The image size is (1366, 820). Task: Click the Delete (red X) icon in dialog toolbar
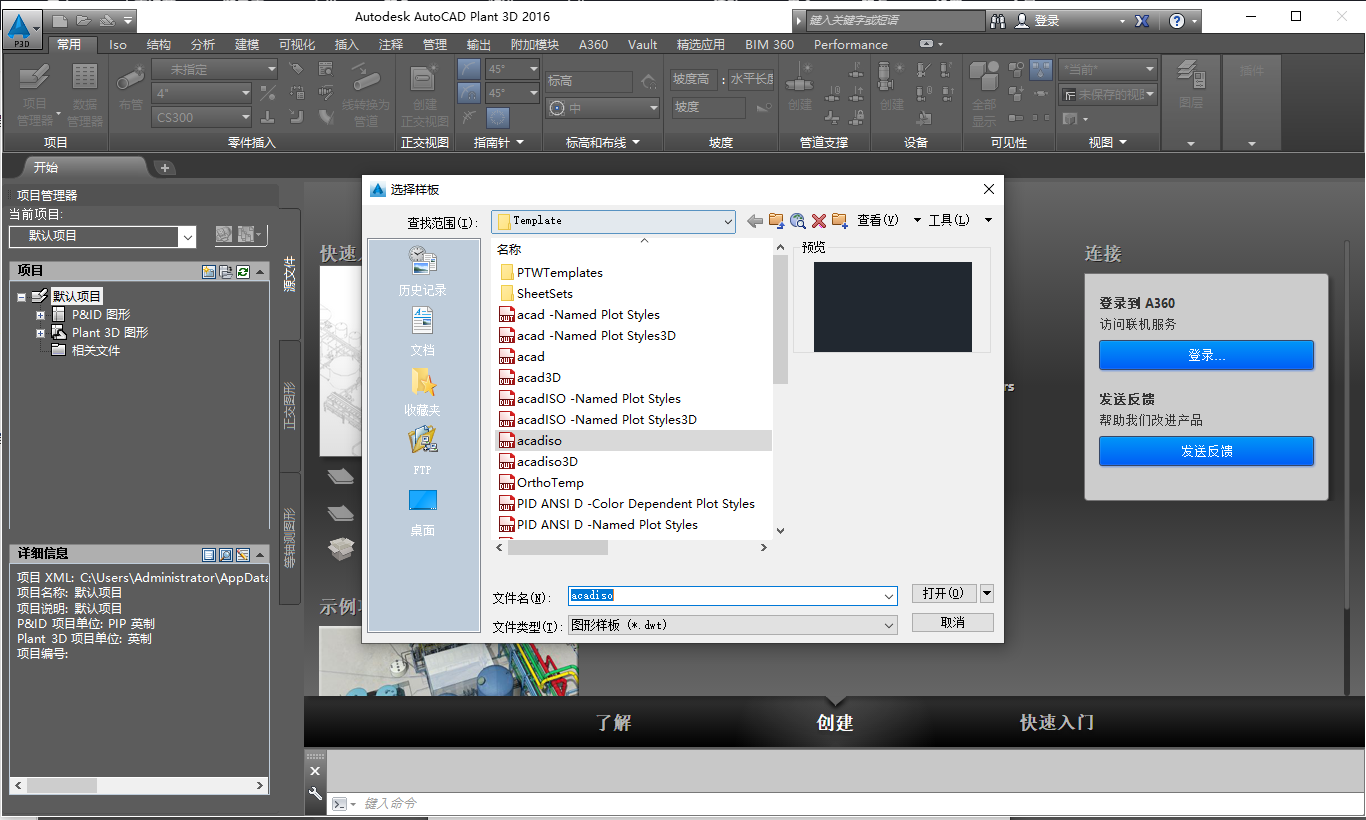(x=819, y=220)
